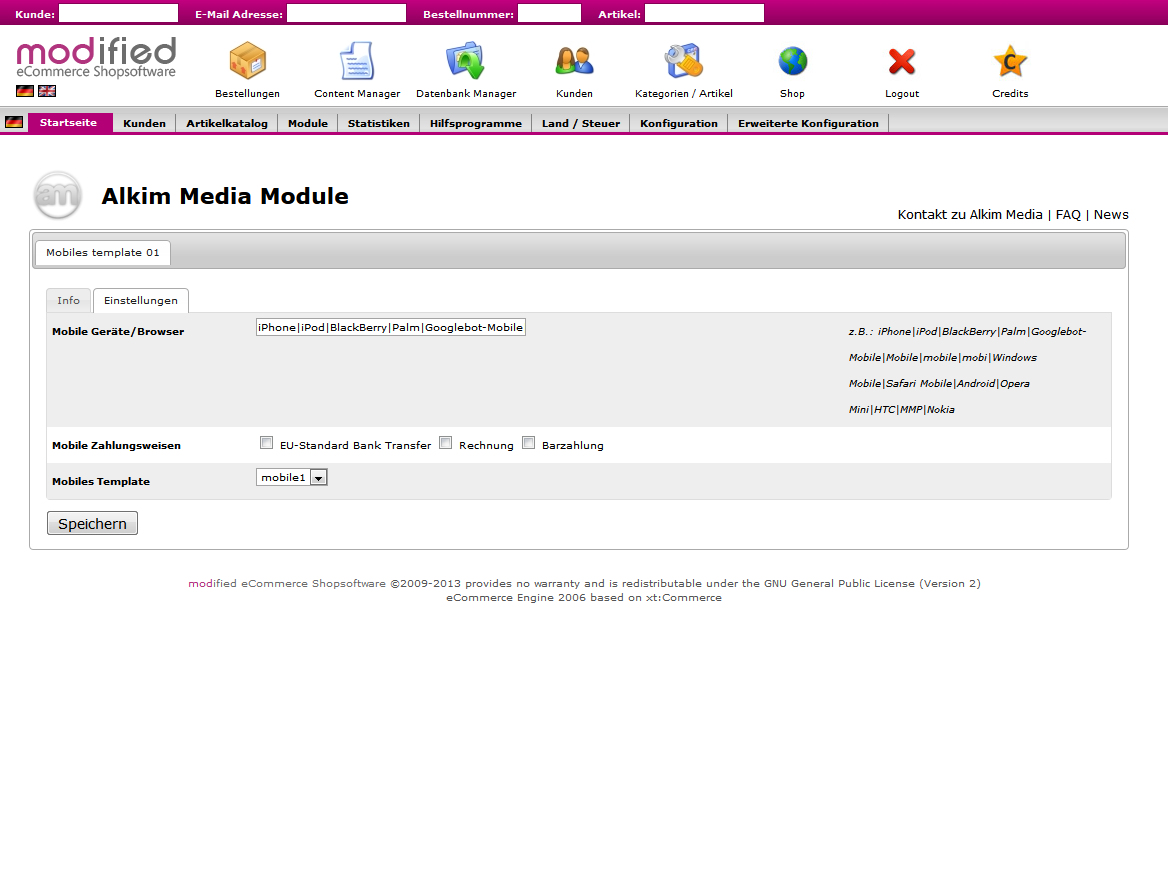
Task: Click the Logout label text
Action: point(902,94)
